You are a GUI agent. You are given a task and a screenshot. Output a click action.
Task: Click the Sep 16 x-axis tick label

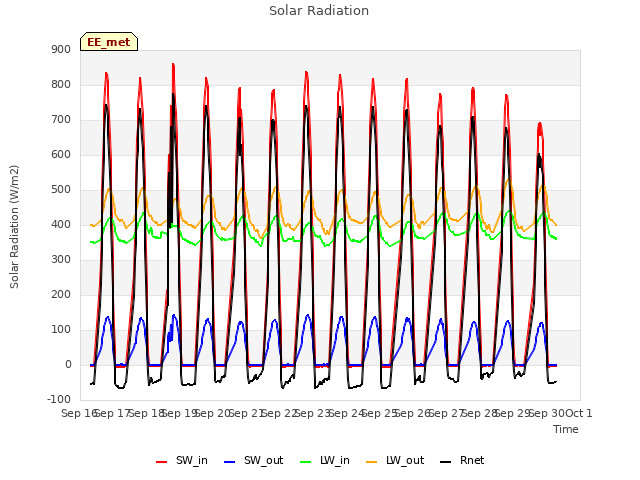79,413
